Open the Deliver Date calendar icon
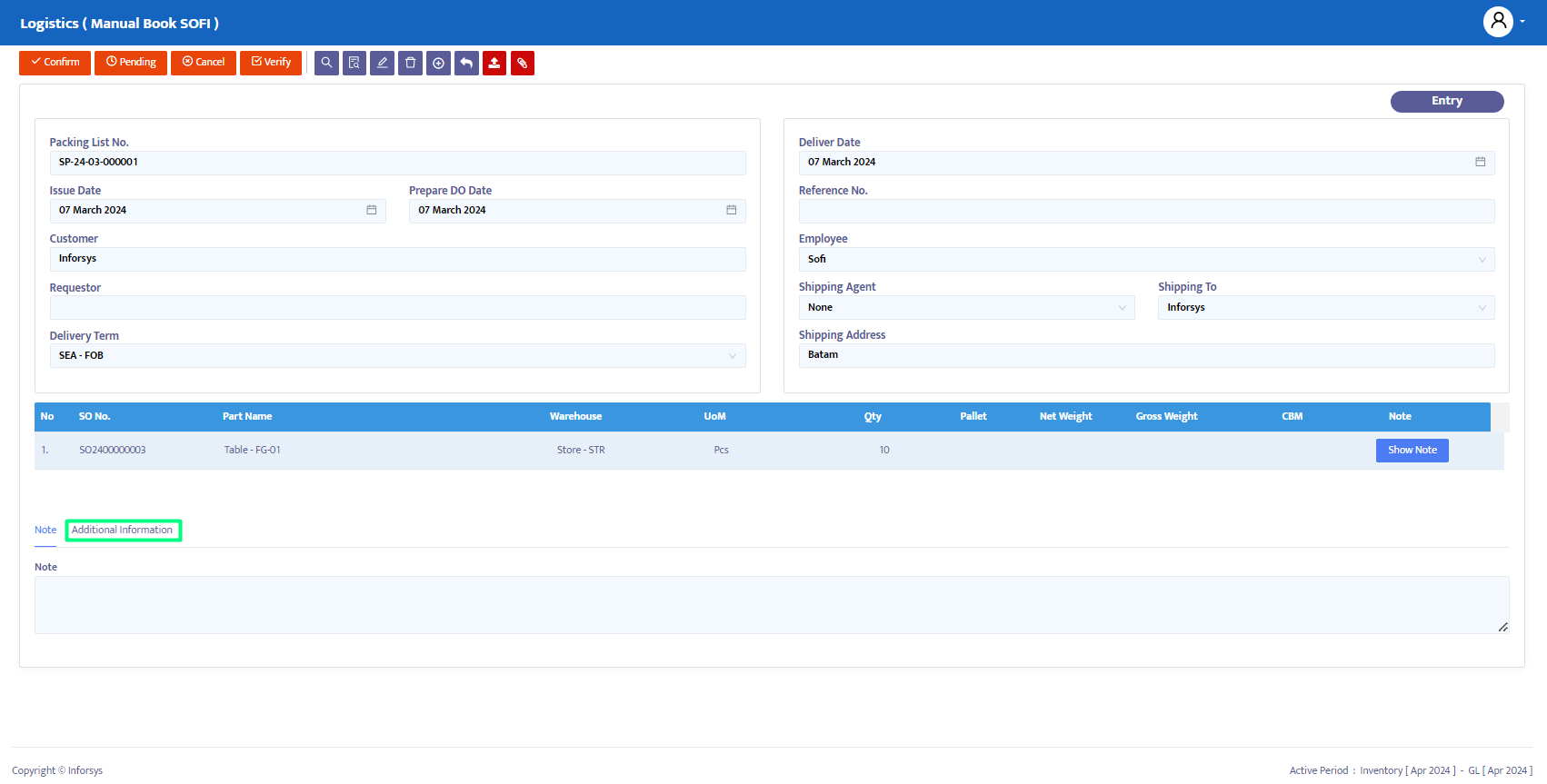The width and height of the screenshot is (1547, 784). tap(1481, 162)
